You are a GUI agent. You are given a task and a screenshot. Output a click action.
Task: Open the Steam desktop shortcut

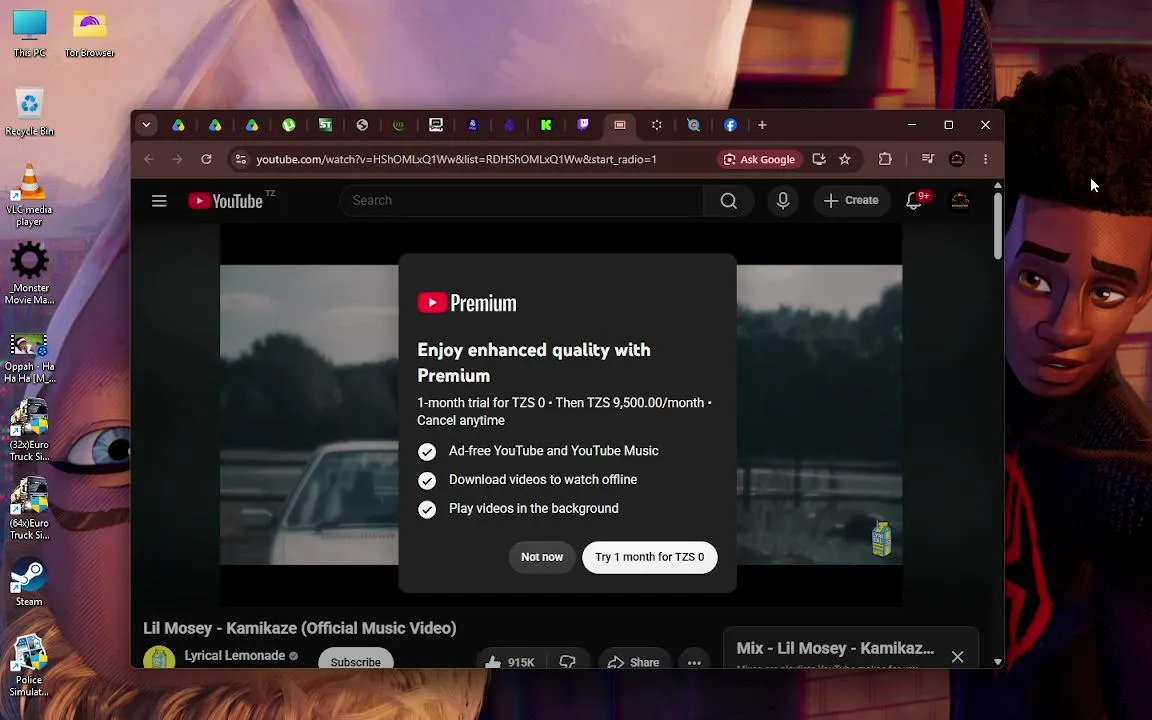[x=29, y=582]
